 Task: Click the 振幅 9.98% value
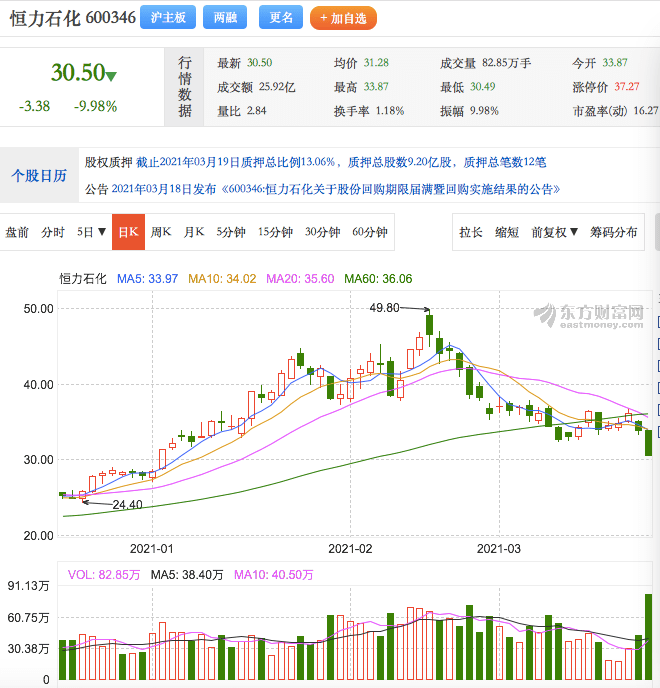pyautogui.click(x=484, y=111)
